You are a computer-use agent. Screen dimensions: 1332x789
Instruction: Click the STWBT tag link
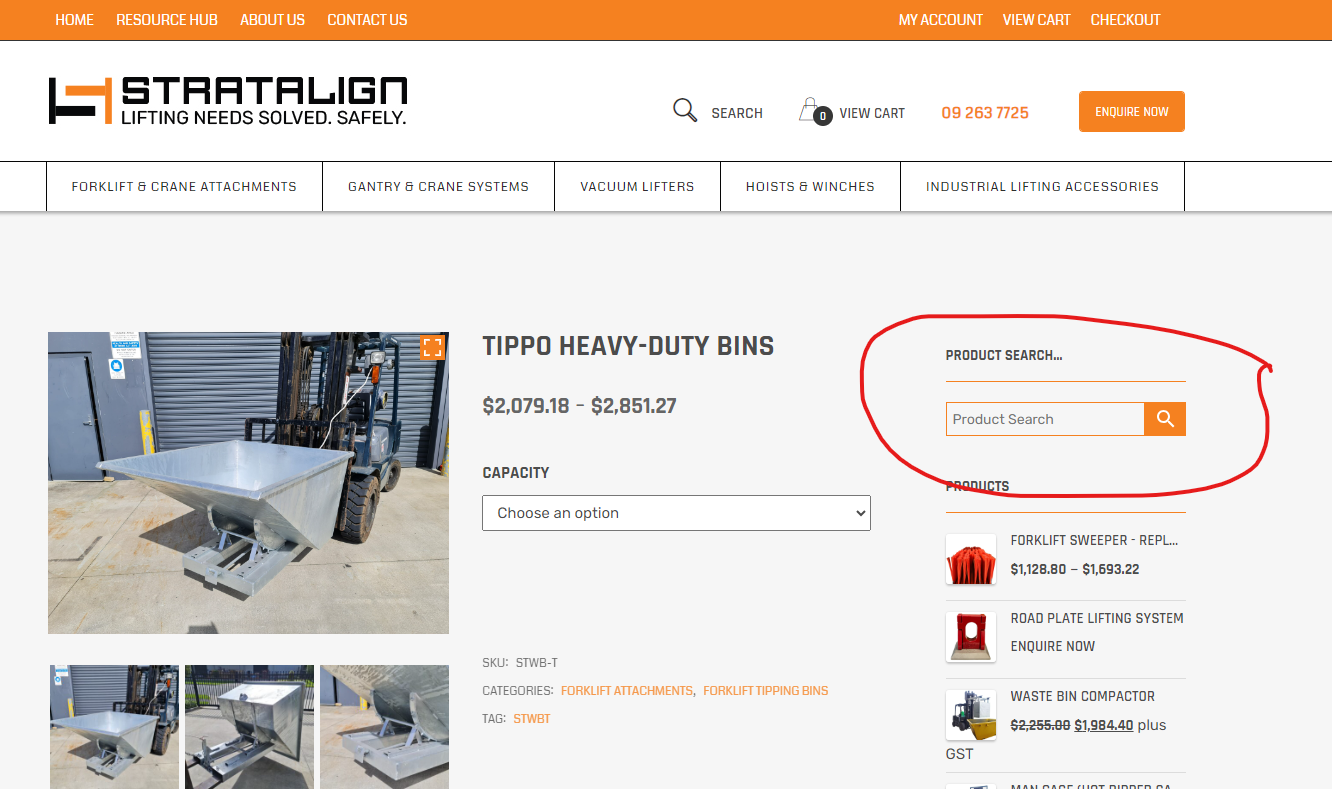pyautogui.click(x=532, y=719)
